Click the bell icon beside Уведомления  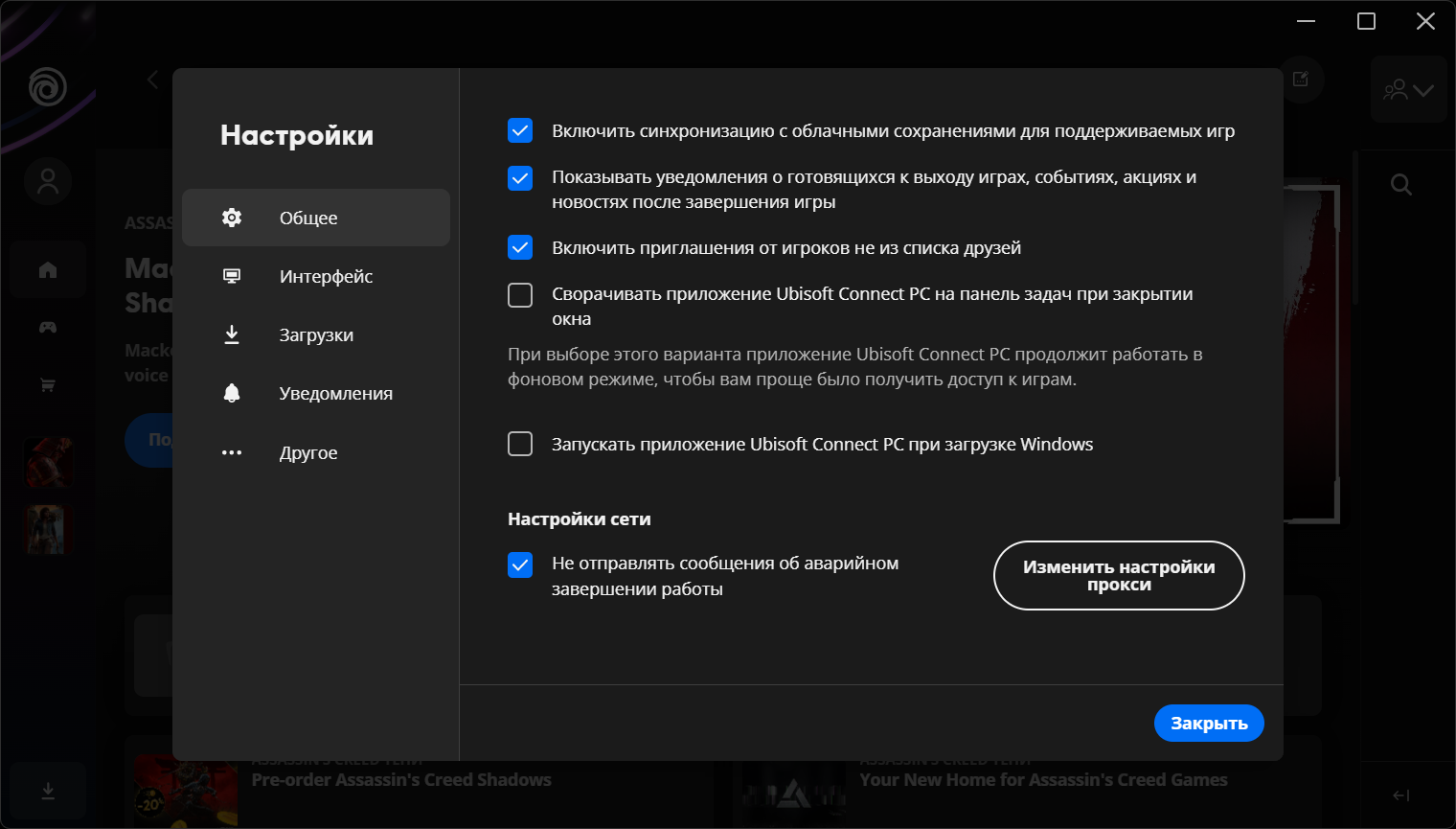click(232, 393)
